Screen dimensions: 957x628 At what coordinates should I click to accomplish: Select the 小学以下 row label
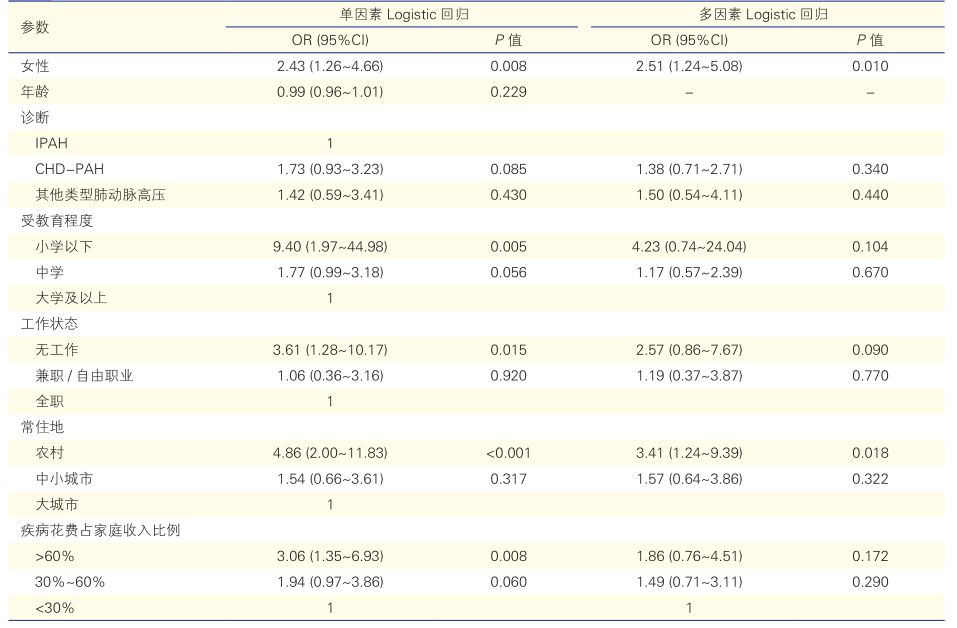point(63,246)
